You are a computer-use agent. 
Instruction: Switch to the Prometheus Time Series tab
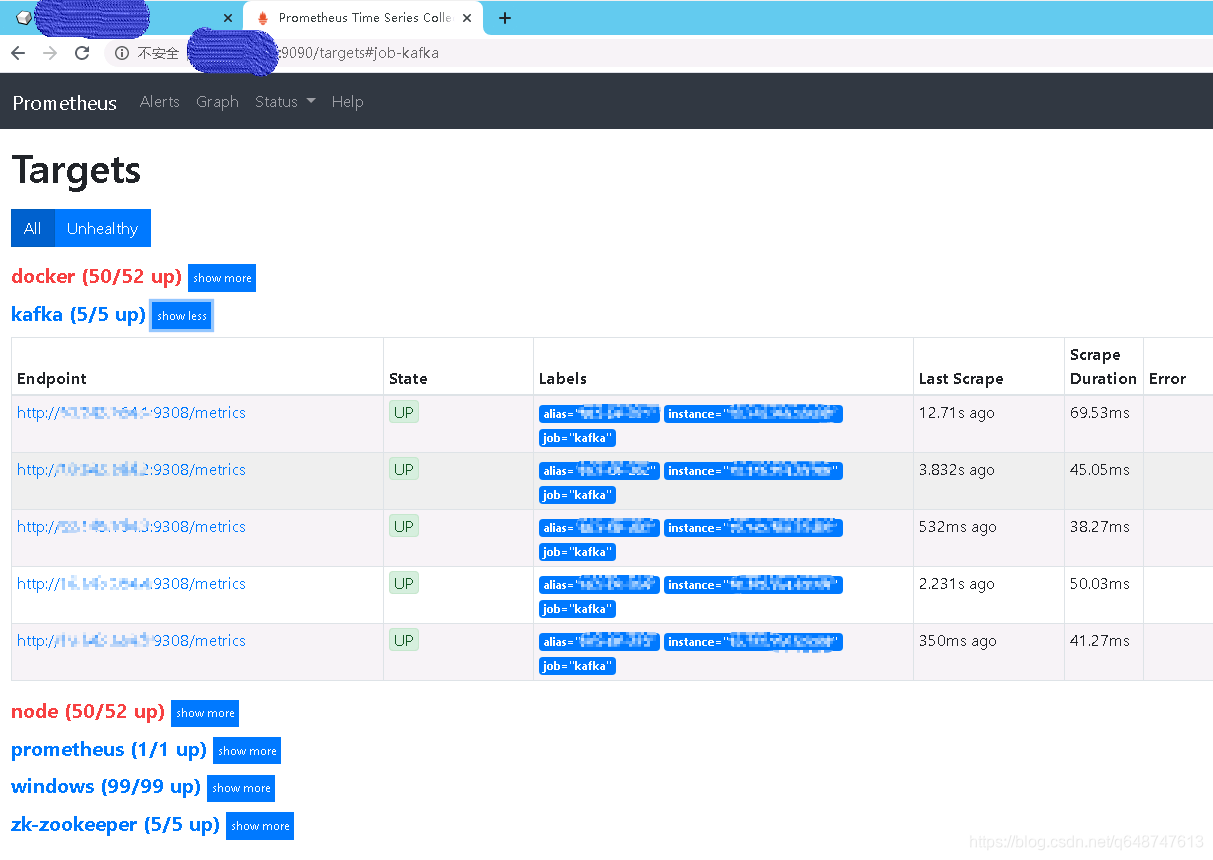[x=363, y=18]
